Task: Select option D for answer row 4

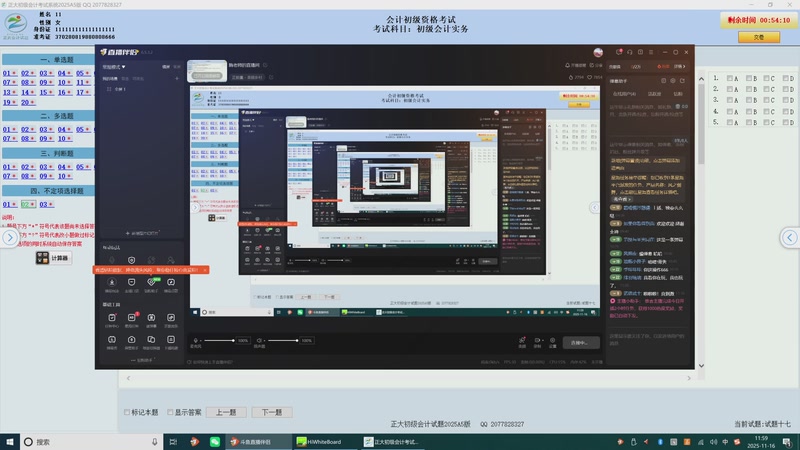Action: pyautogui.click(x=785, y=111)
